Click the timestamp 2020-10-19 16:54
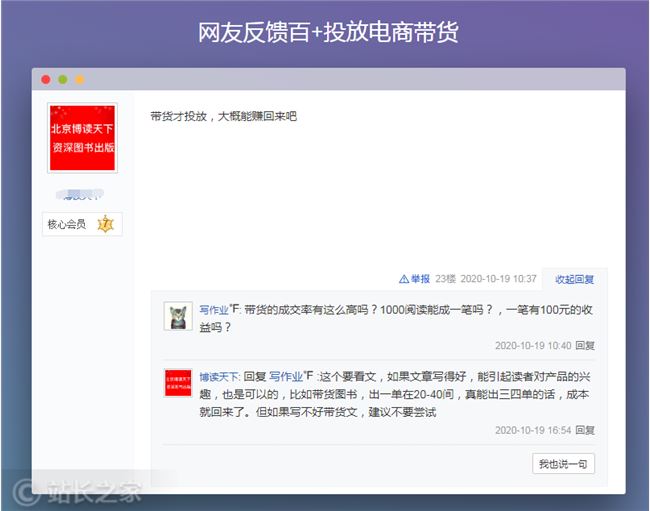 (533, 430)
